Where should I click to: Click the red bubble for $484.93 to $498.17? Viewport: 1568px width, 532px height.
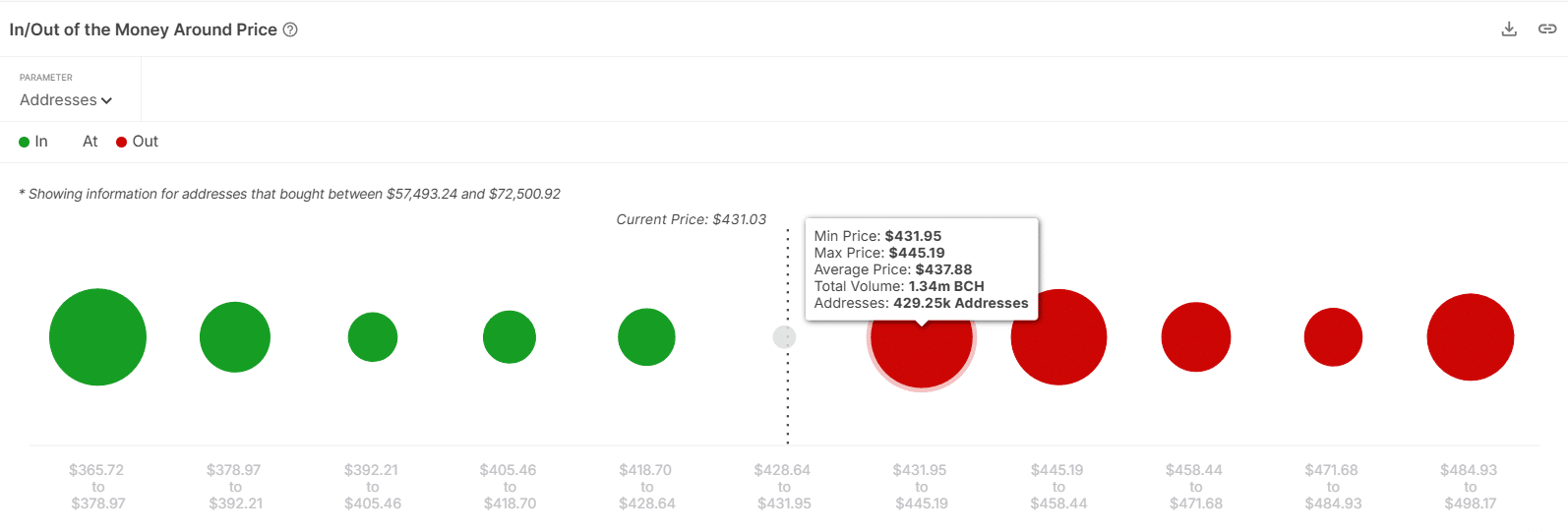point(1471,337)
